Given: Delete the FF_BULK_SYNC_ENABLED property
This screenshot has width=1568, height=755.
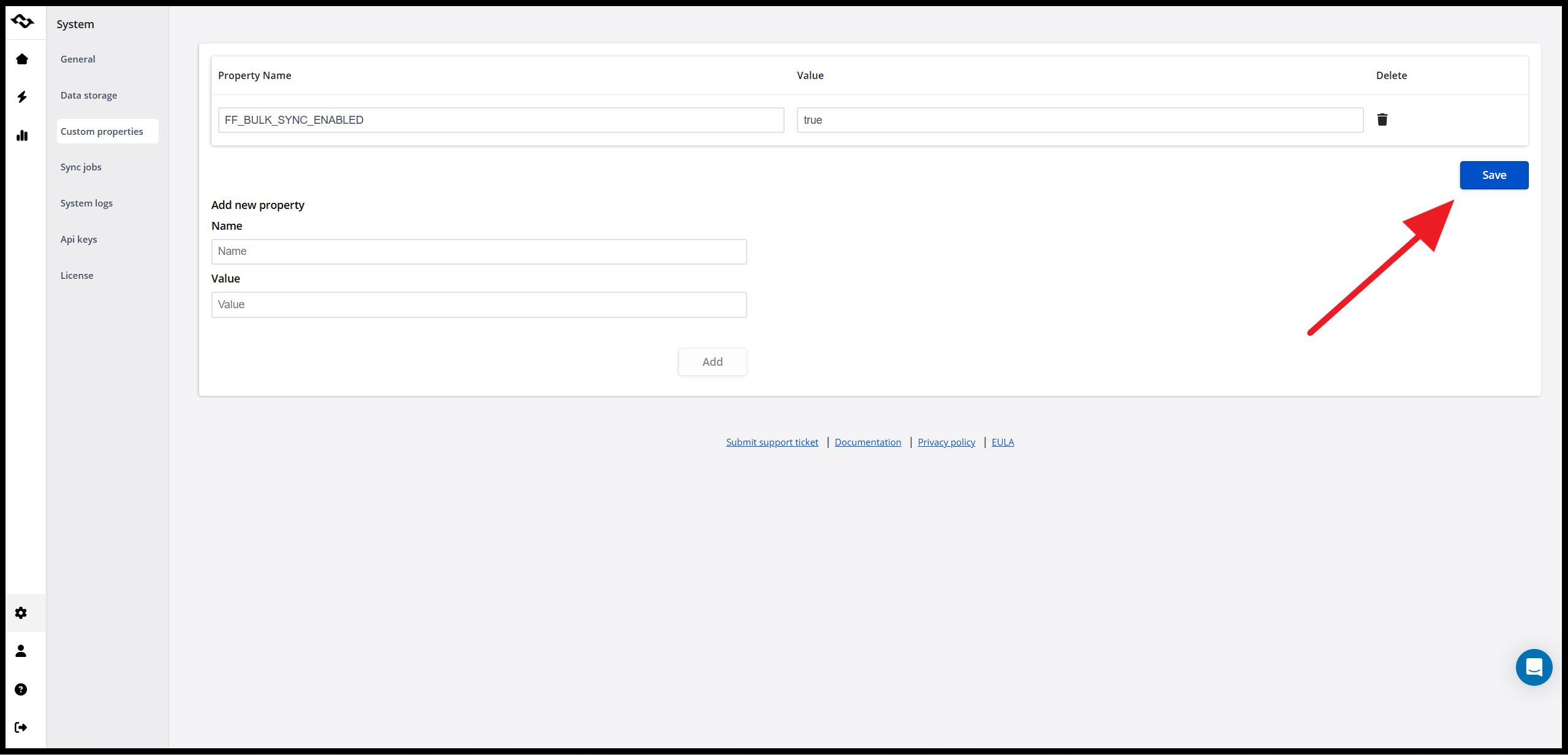Looking at the screenshot, I should click(x=1382, y=120).
